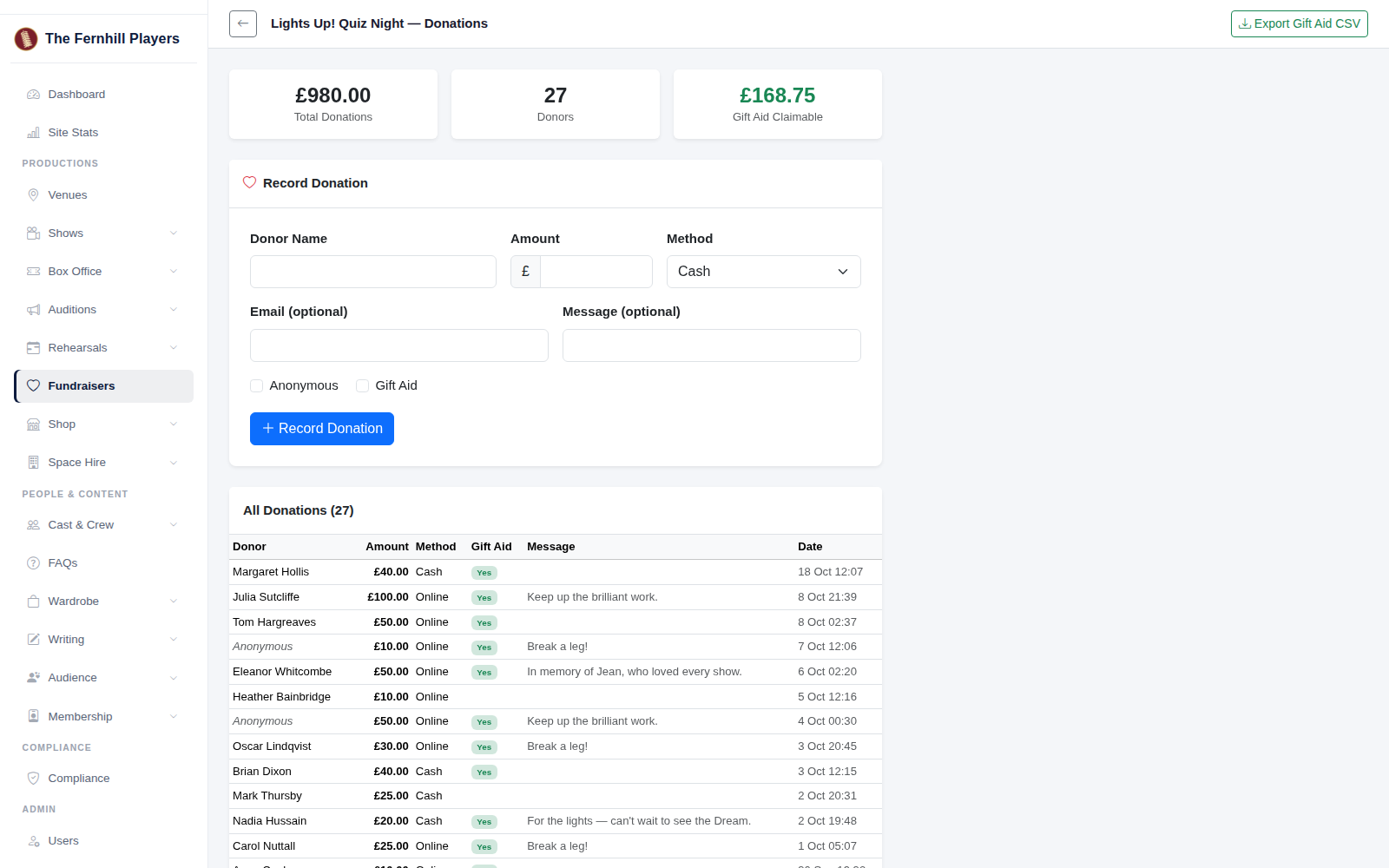This screenshot has height=868, width=1389.
Task: Click the Donor Name input field
Action: [373, 272]
